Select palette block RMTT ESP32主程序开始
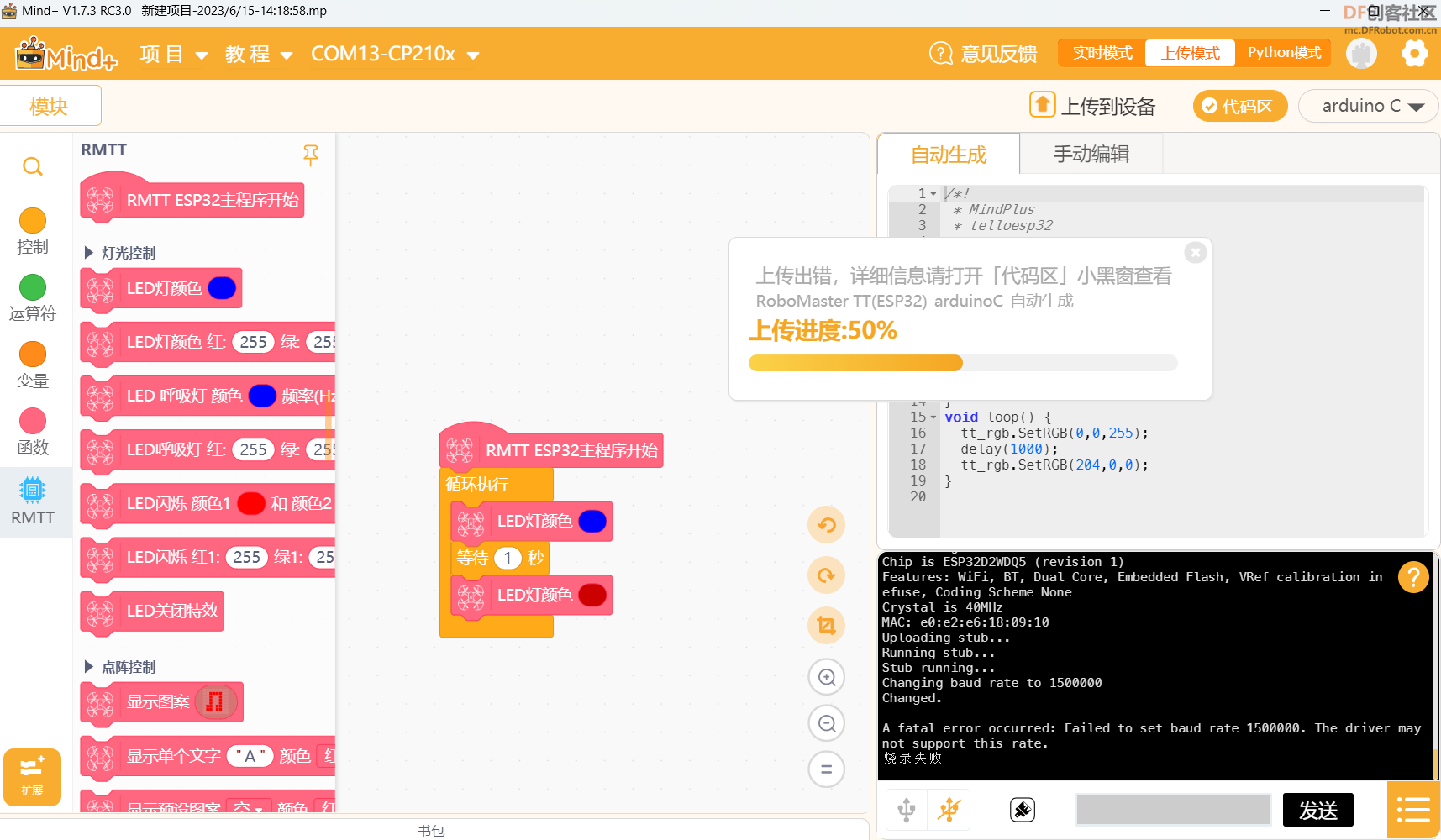Viewport: 1441px width, 840px height. click(x=192, y=198)
